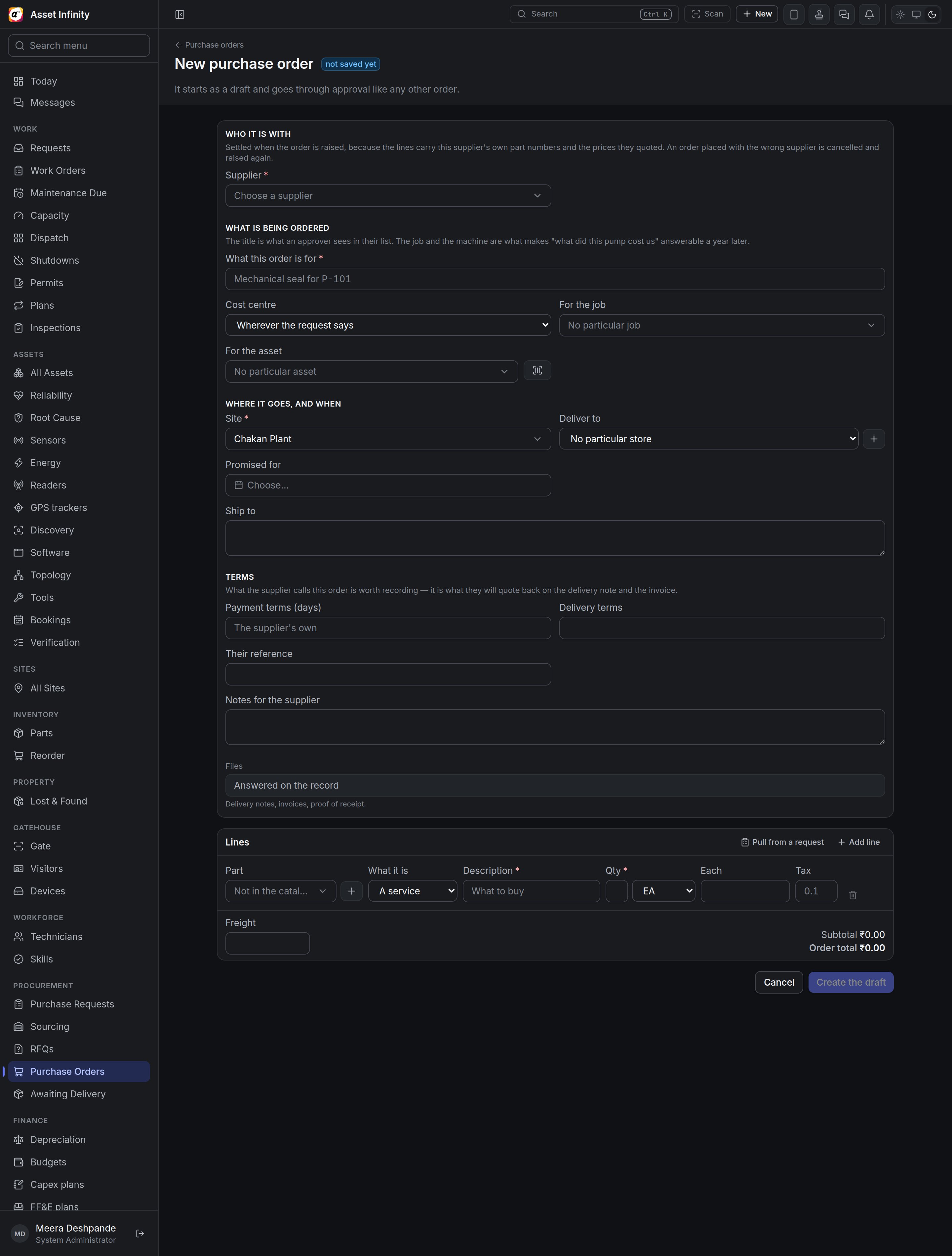Image resolution: width=952 pixels, height=1256 pixels.
Task: Add a new store with plus button
Action: pyautogui.click(x=874, y=439)
